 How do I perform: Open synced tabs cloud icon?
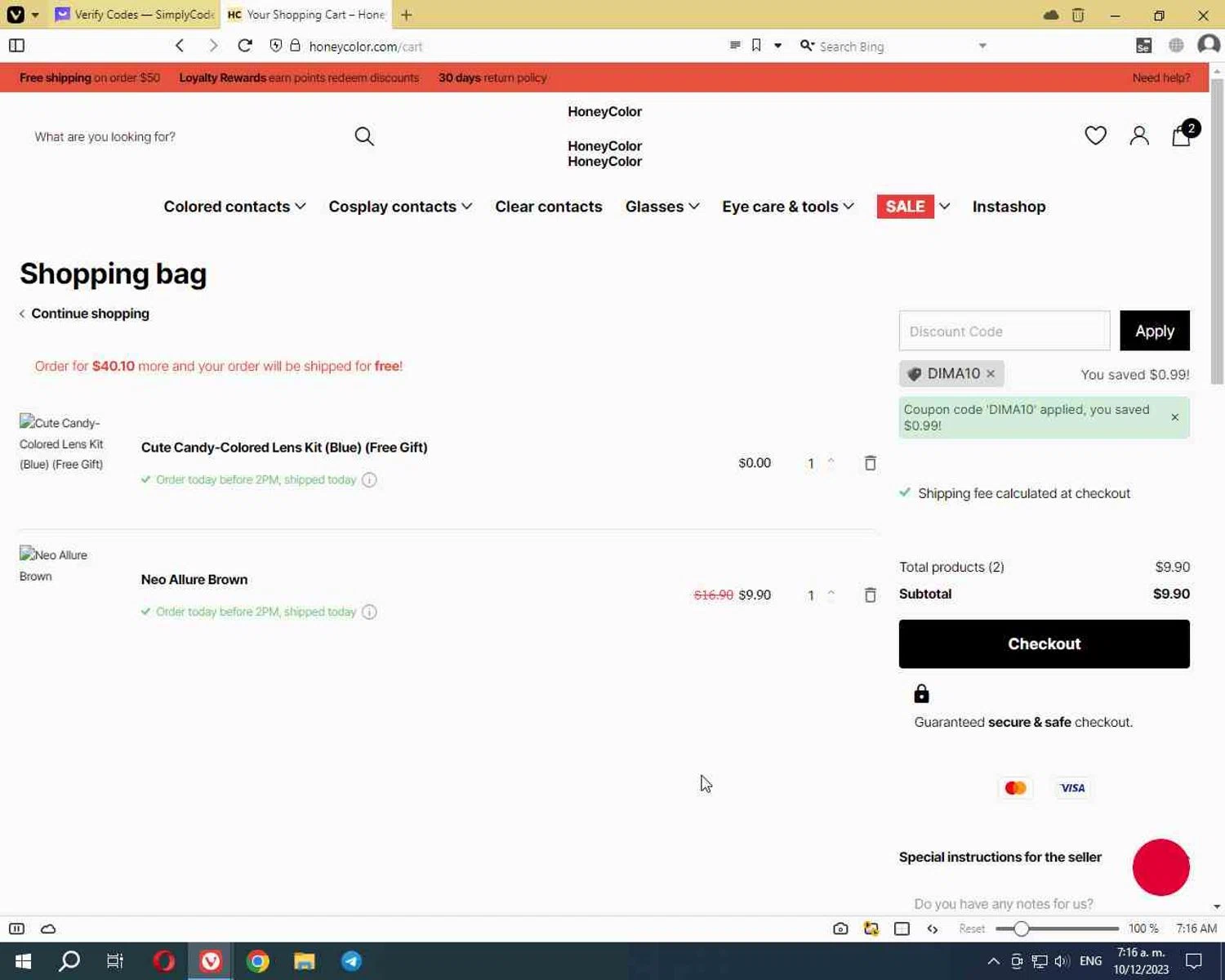1051,15
